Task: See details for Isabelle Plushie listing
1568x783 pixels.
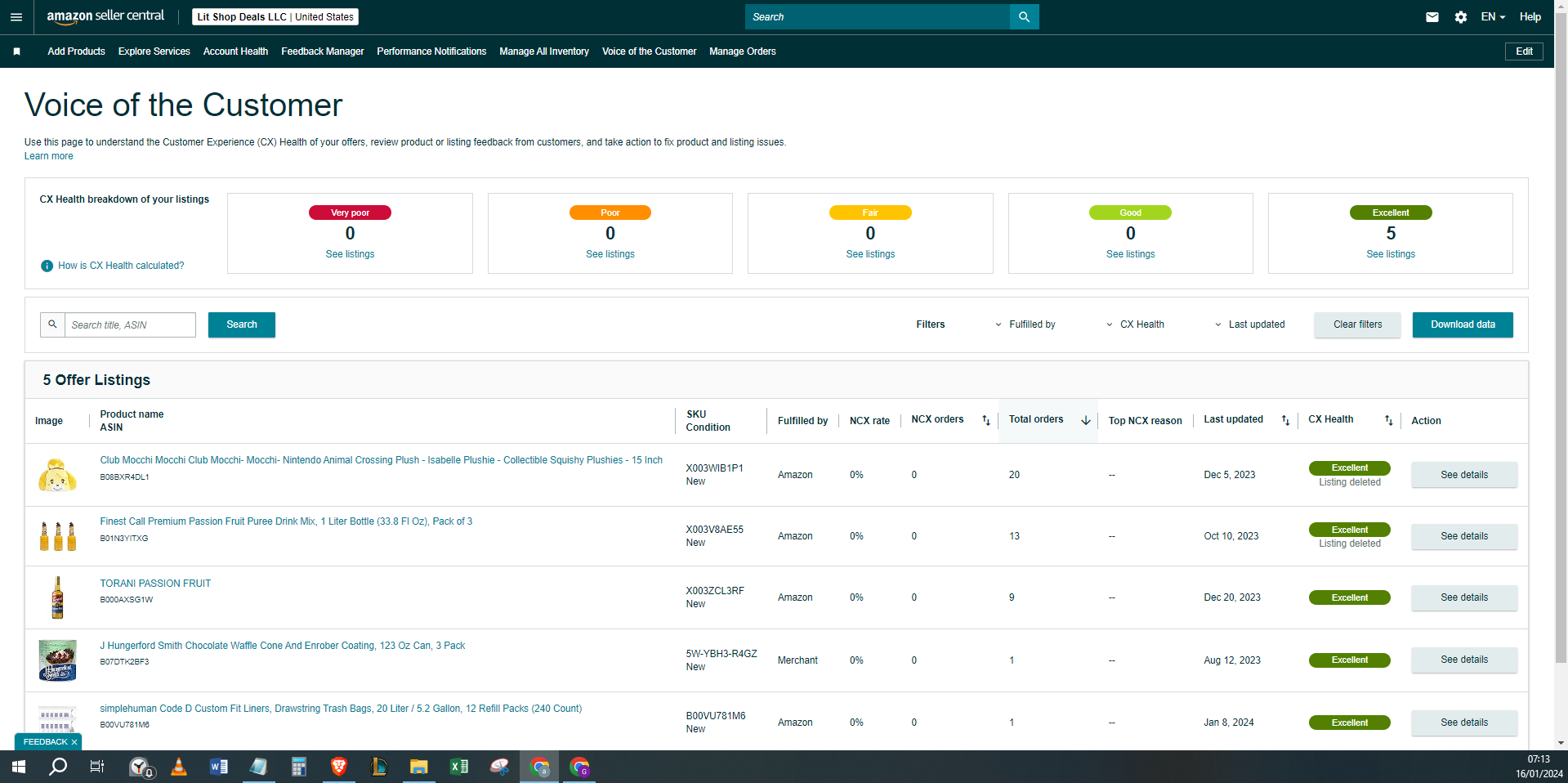Action: coord(1464,475)
